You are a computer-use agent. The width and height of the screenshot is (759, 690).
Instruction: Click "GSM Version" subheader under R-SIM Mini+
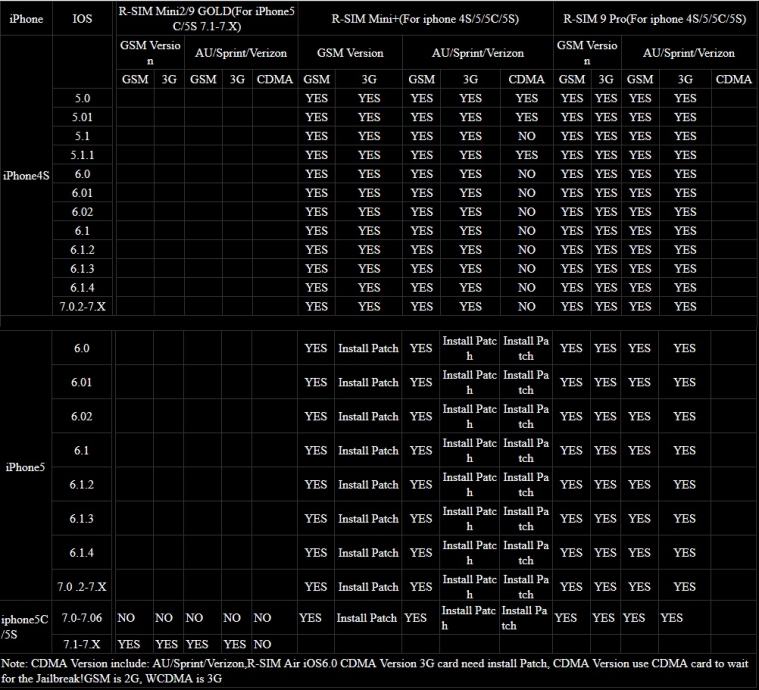click(x=350, y=53)
